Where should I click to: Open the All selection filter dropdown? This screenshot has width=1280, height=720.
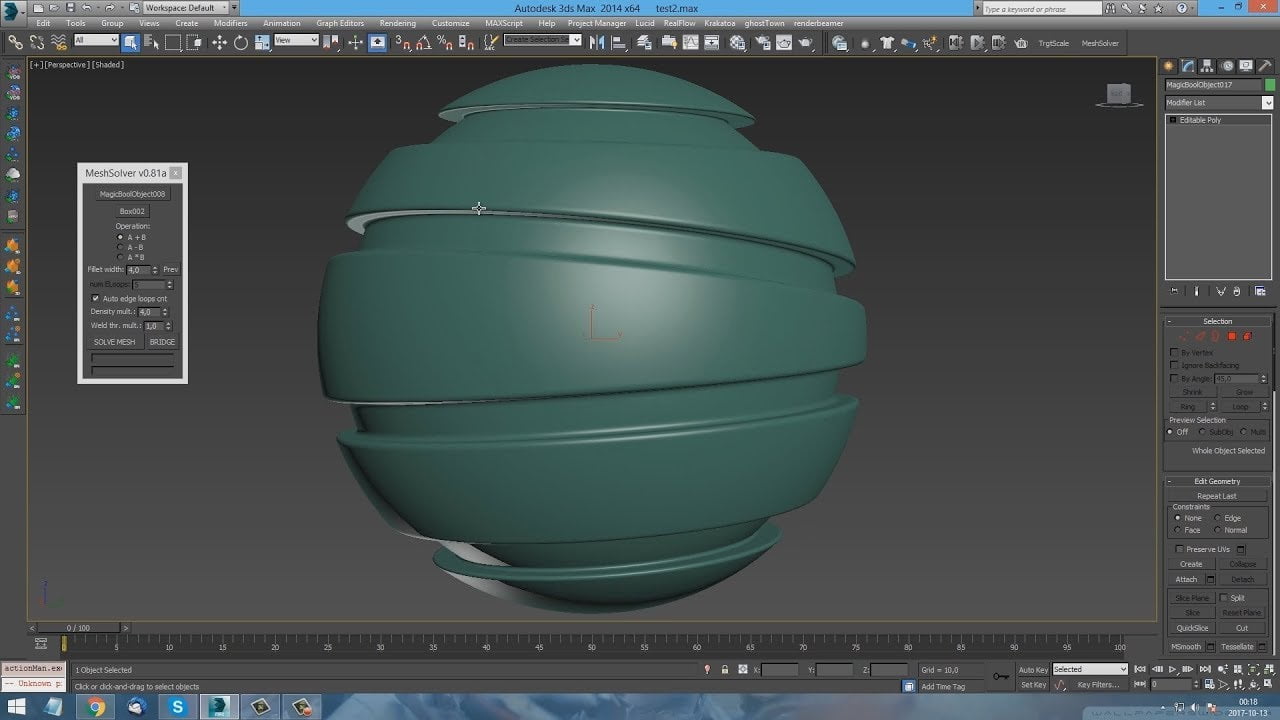[x=96, y=40]
